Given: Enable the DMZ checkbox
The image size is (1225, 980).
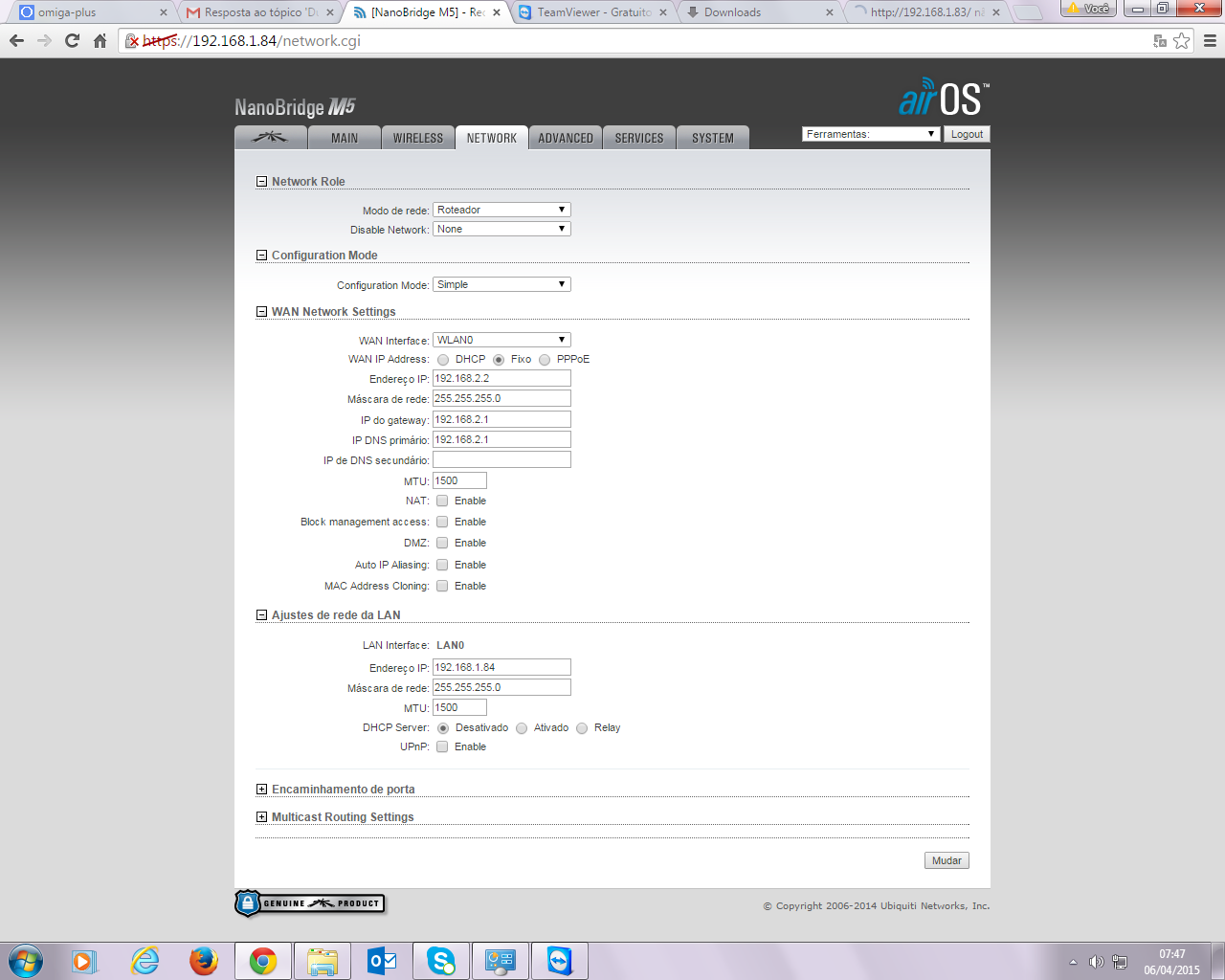Looking at the screenshot, I should point(442,543).
